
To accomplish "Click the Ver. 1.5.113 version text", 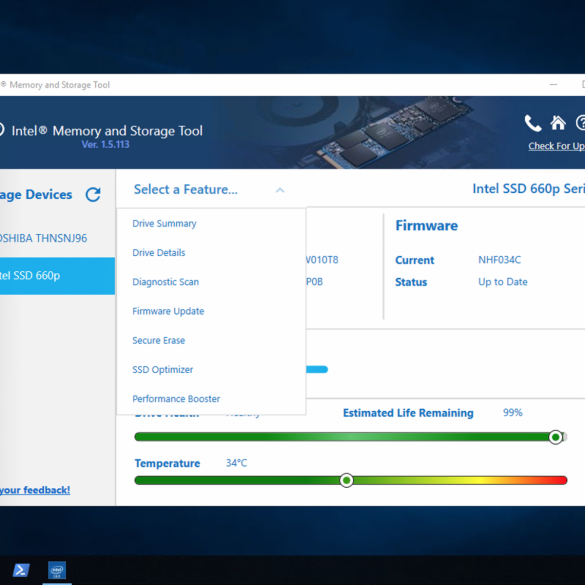I will (106, 144).
